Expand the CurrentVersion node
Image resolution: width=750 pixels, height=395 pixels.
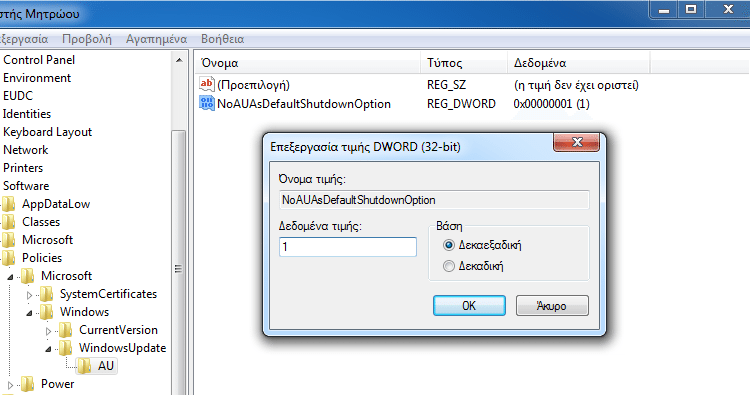click(48, 331)
